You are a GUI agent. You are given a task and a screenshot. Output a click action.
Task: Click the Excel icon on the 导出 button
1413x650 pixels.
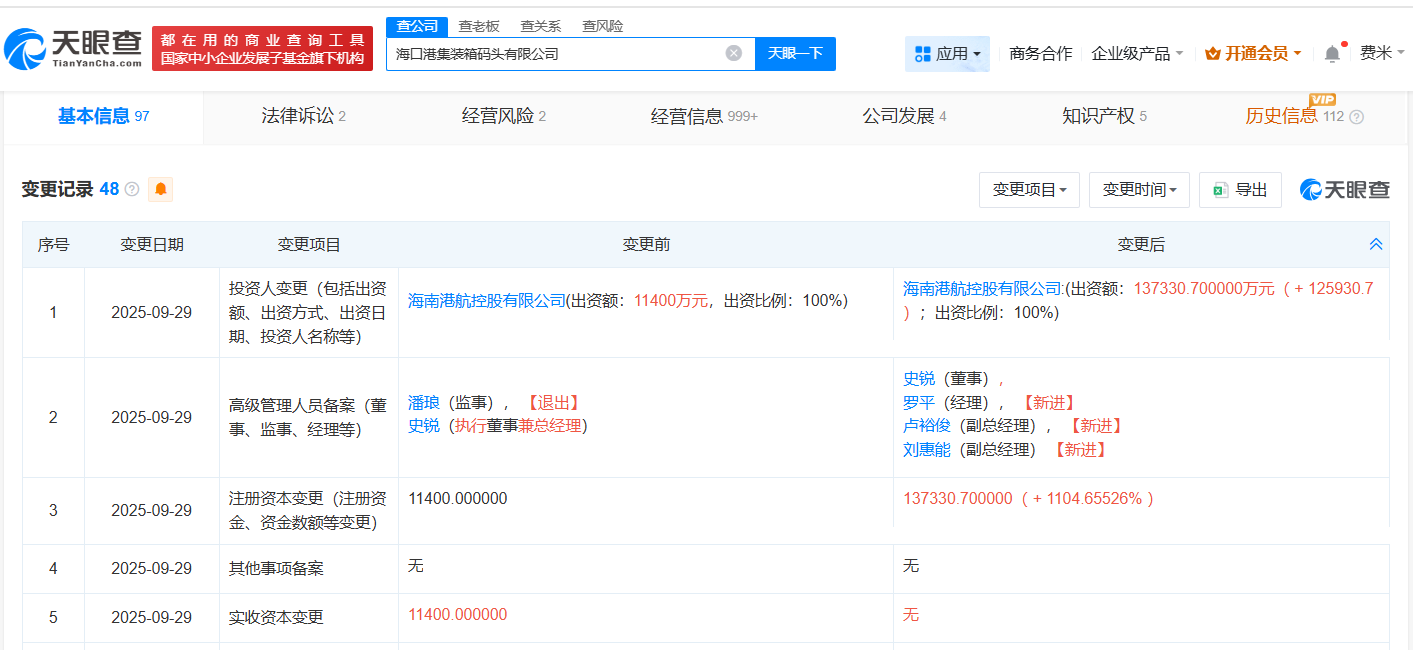tap(1221, 189)
